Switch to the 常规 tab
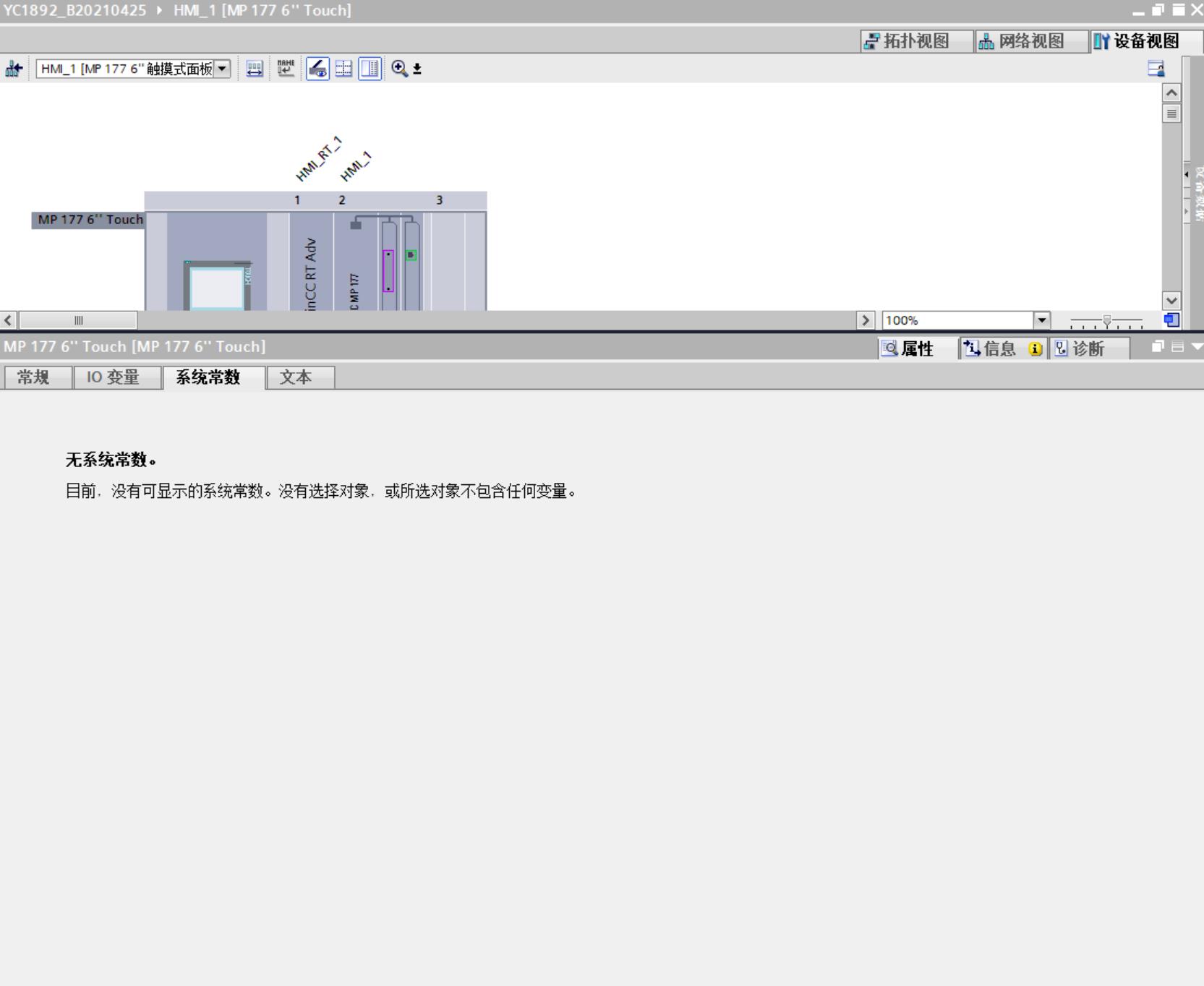The image size is (1204, 986). tap(34, 377)
